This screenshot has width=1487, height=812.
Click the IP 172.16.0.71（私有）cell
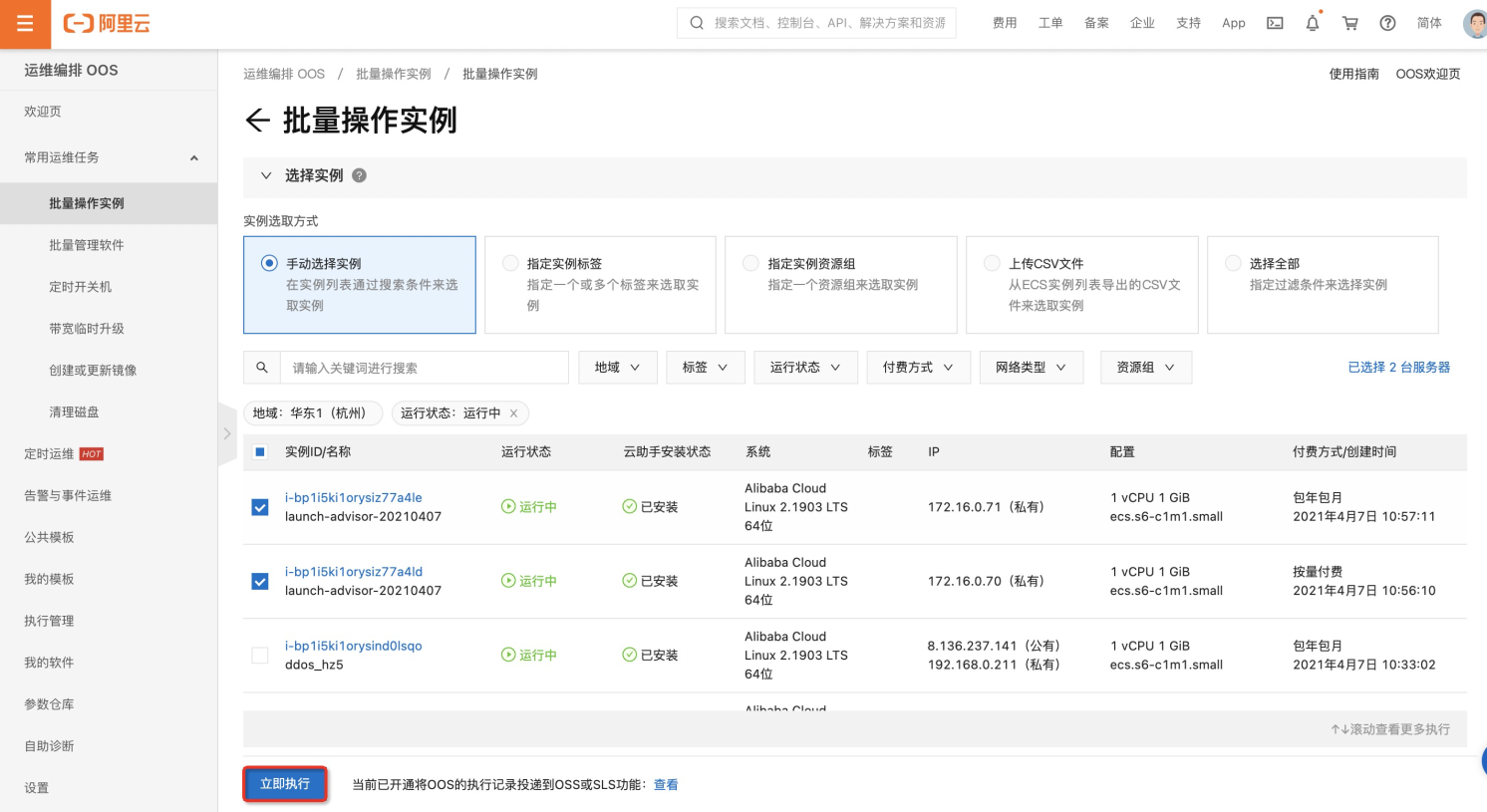987,507
